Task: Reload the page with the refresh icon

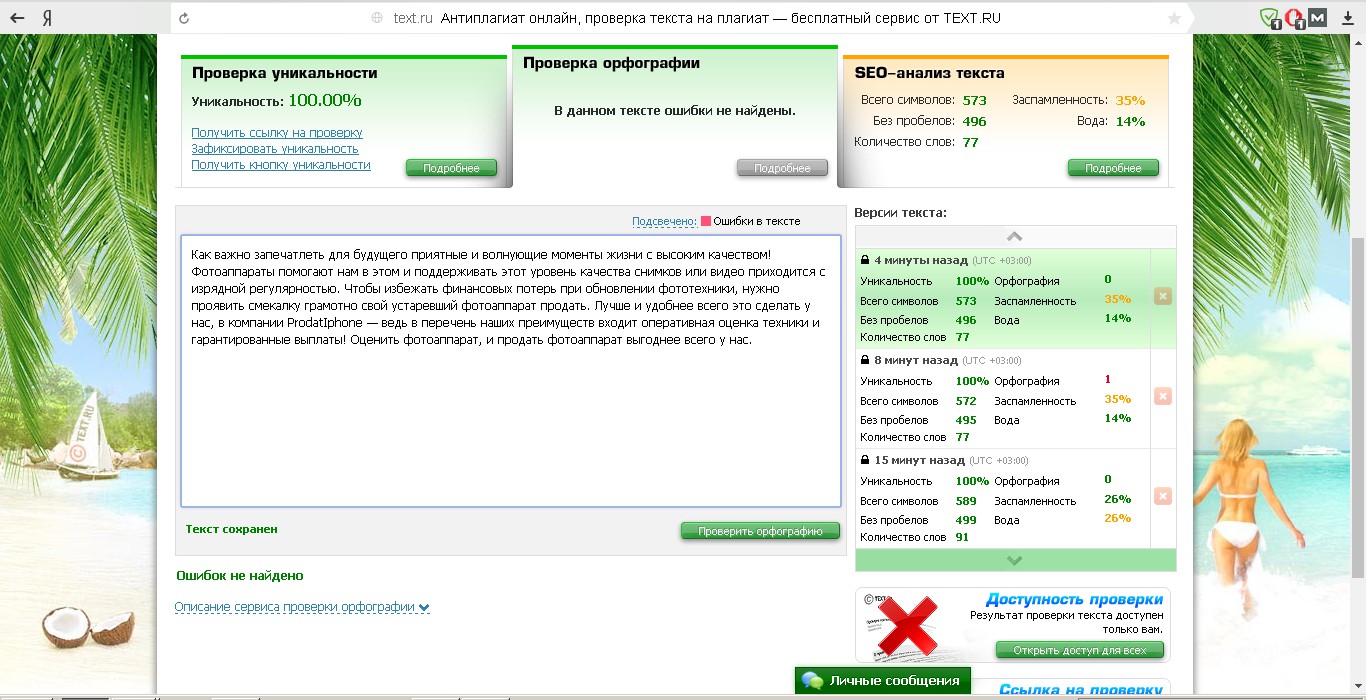Action: (x=183, y=18)
